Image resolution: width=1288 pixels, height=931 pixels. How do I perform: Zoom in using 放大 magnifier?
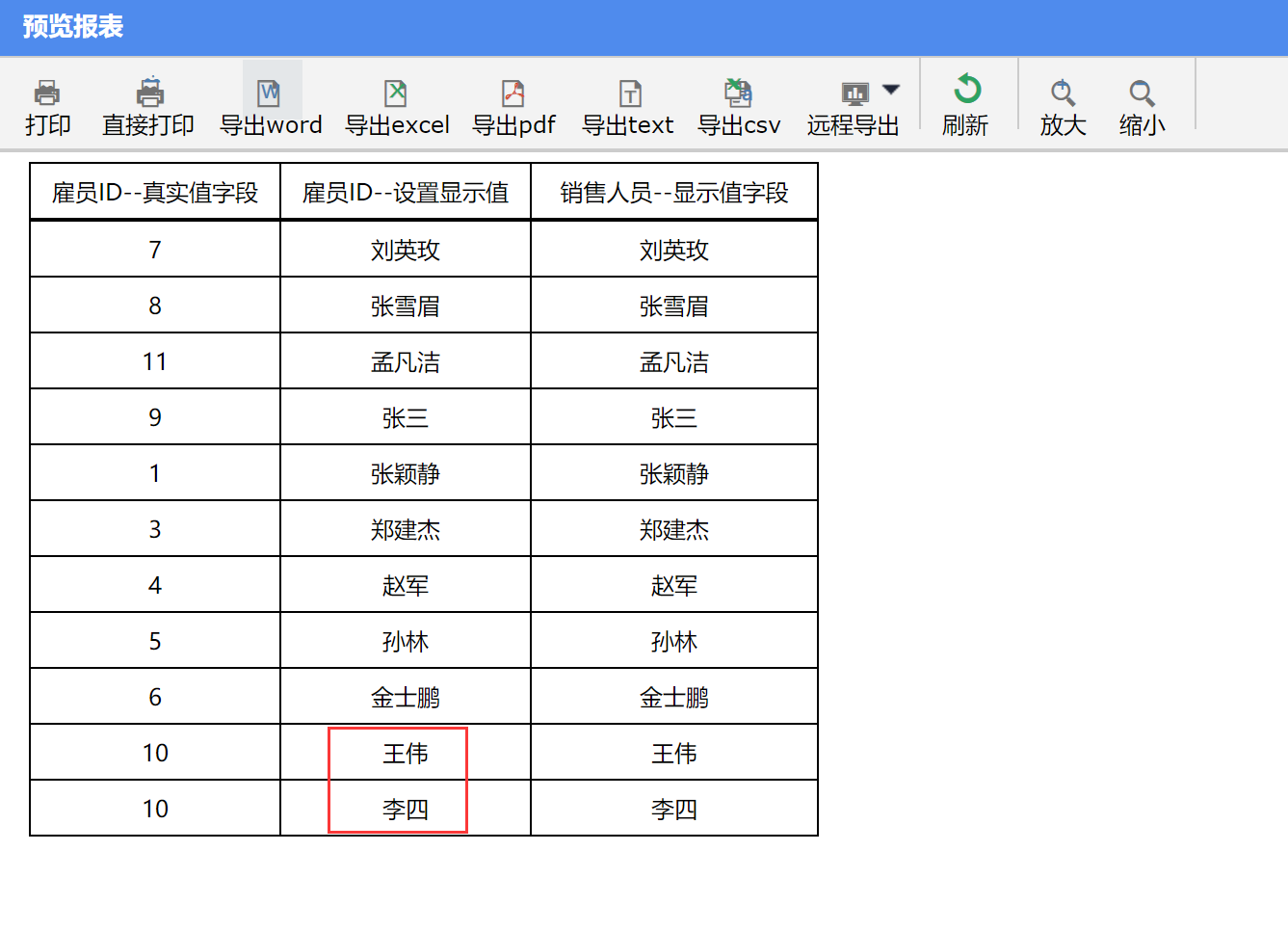click(1063, 93)
